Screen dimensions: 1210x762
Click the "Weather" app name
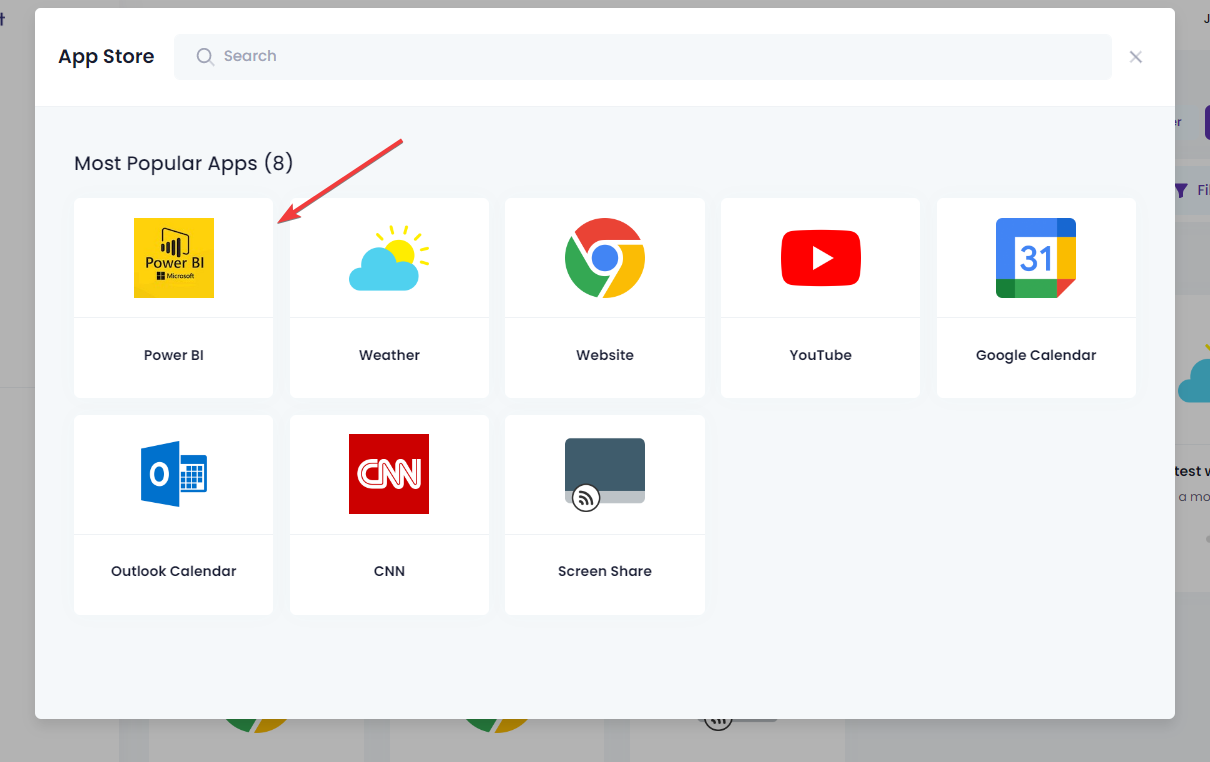tap(389, 355)
